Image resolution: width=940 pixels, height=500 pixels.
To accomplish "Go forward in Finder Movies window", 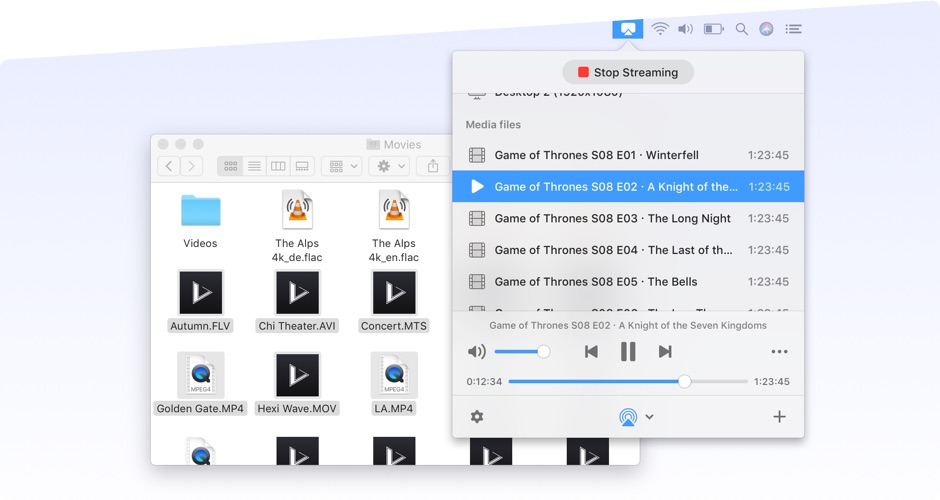I will coord(191,166).
